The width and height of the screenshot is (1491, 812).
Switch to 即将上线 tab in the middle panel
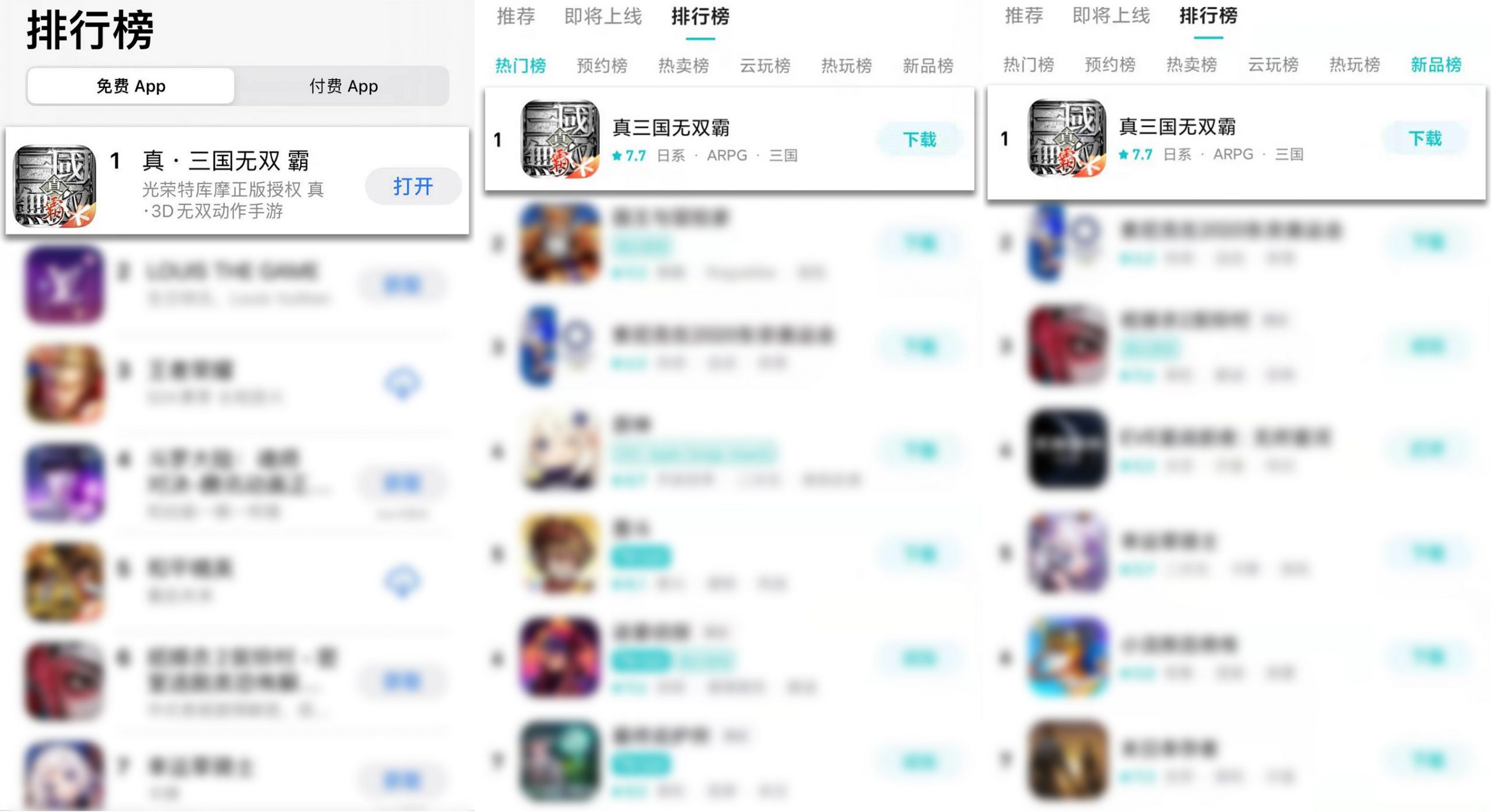point(603,16)
